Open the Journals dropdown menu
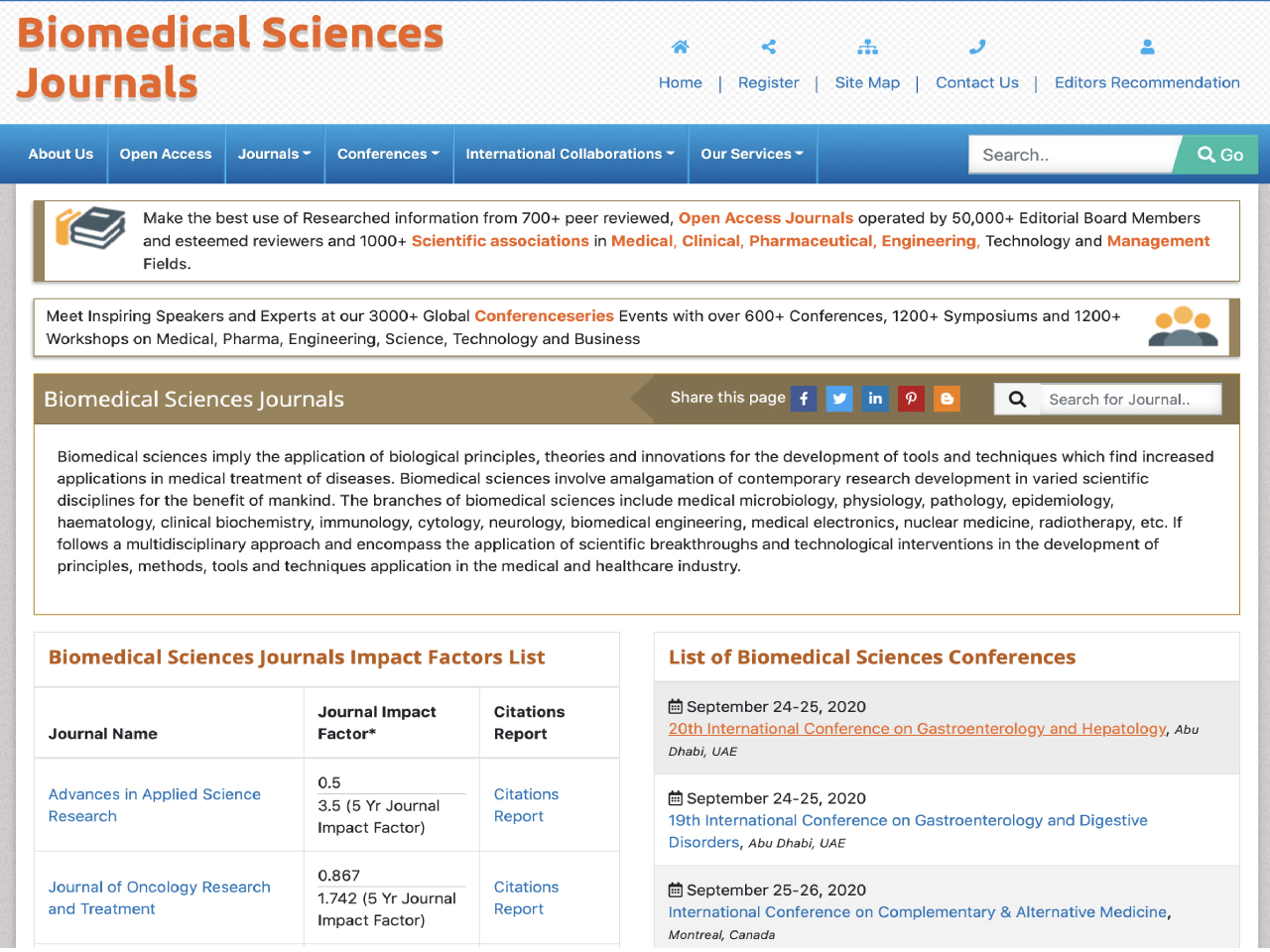1270x952 pixels. (275, 154)
